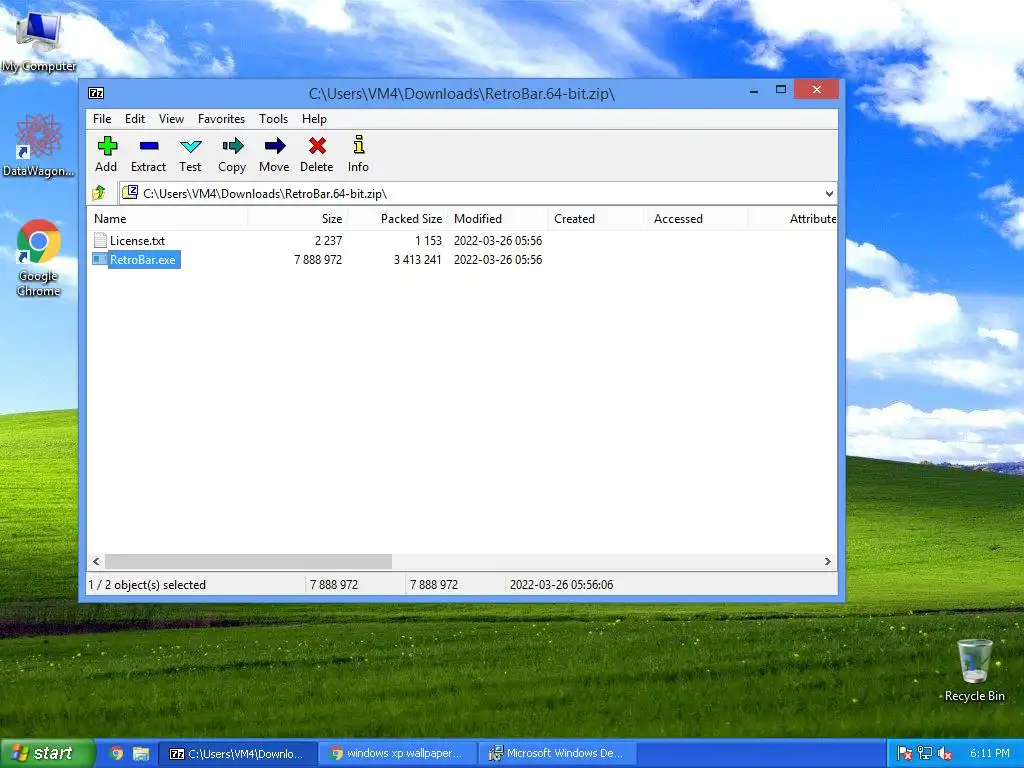Screen dimensions: 1024x768
Task: Click the muted volume tray icon
Action: (944, 754)
